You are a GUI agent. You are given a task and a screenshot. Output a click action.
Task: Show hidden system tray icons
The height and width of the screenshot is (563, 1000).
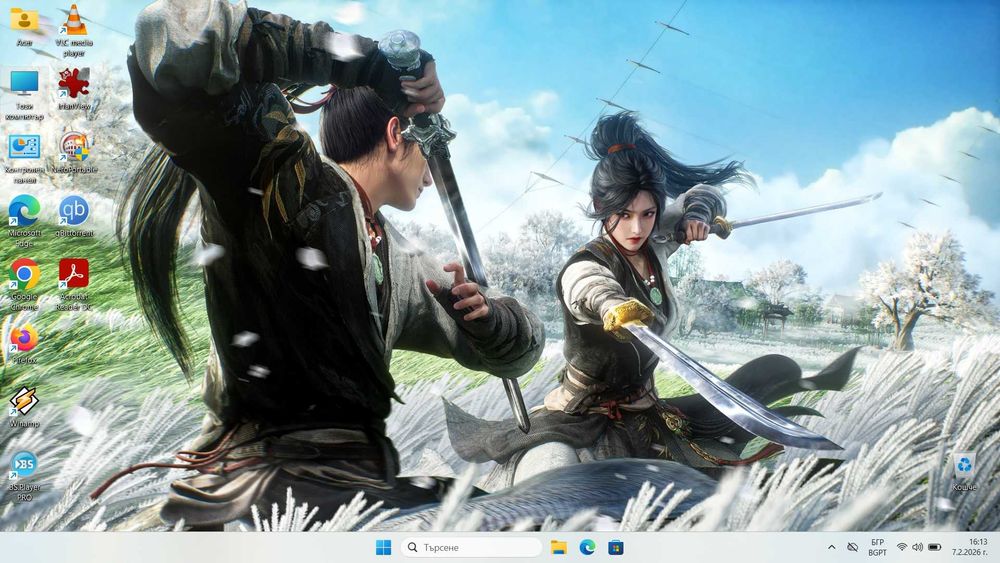pyautogui.click(x=831, y=547)
